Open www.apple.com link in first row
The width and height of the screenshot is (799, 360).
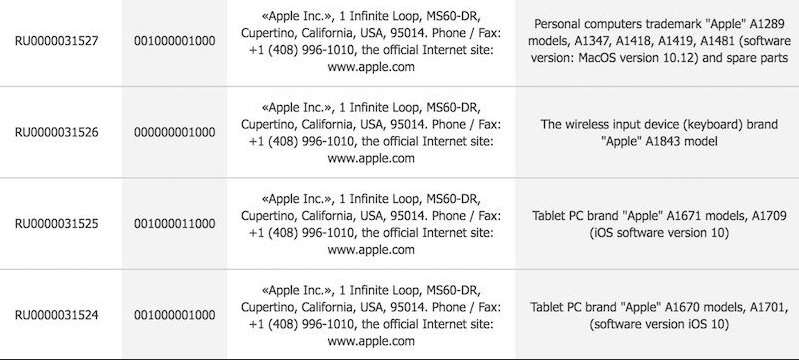tap(371, 66)
